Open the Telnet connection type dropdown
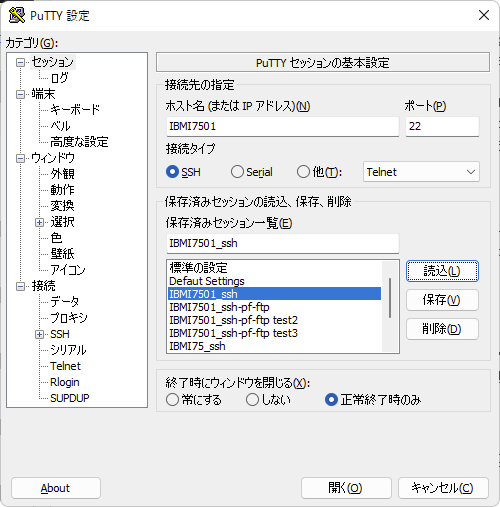 point(421,172)
